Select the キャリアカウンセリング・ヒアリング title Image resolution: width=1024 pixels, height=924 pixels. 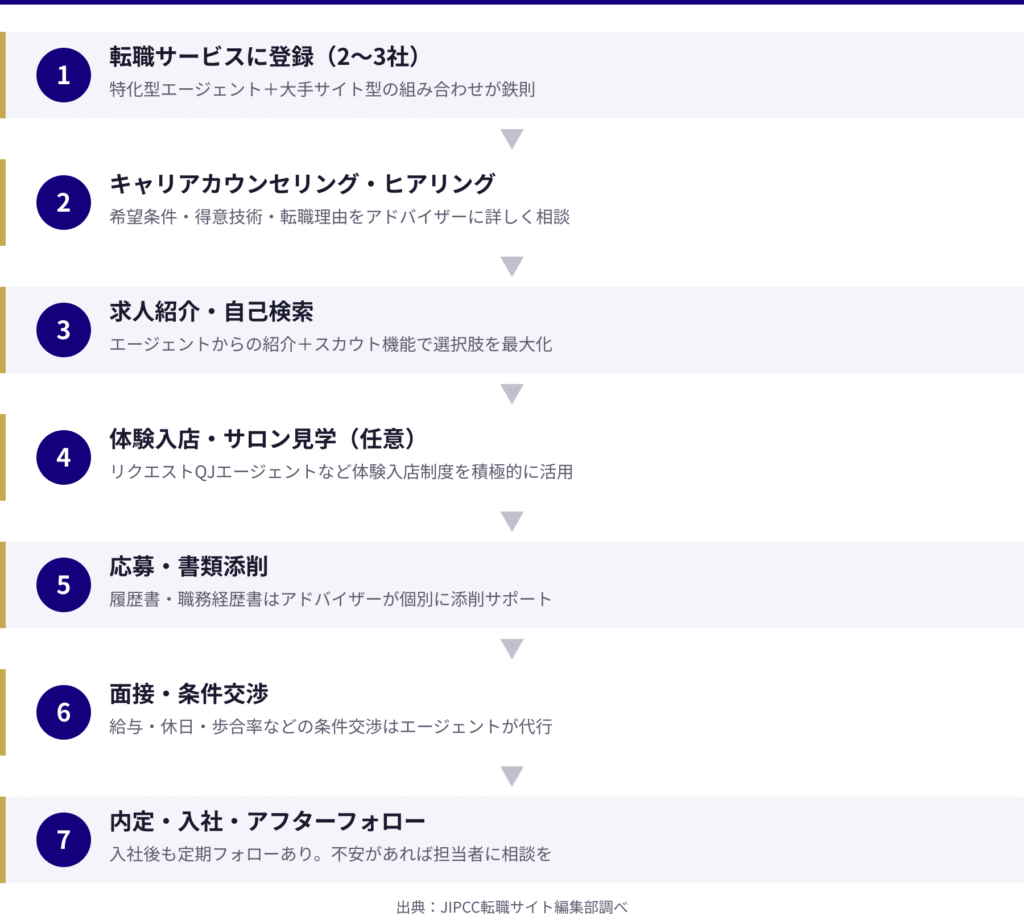302,184
